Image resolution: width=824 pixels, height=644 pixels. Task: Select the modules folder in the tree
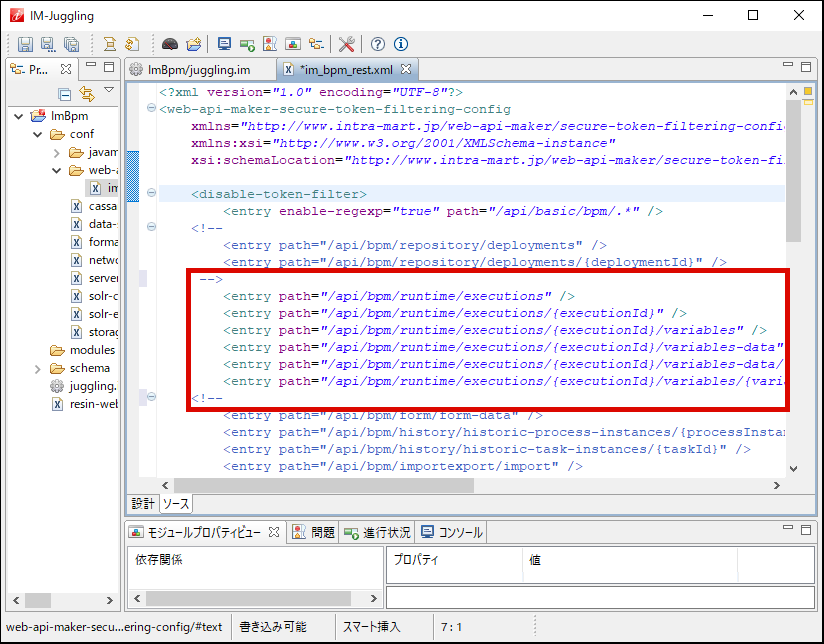point(92,350)
